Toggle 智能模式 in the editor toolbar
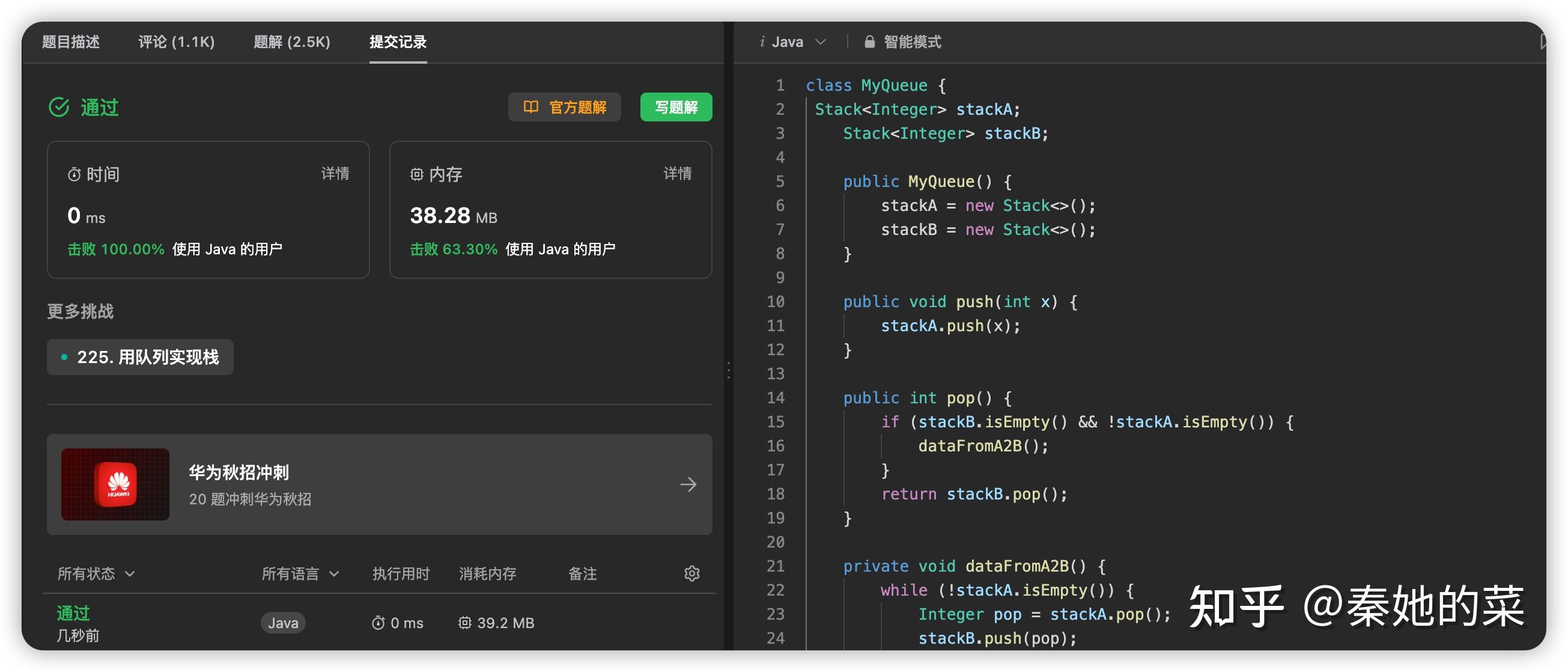1568x672 pixels. 903,41
